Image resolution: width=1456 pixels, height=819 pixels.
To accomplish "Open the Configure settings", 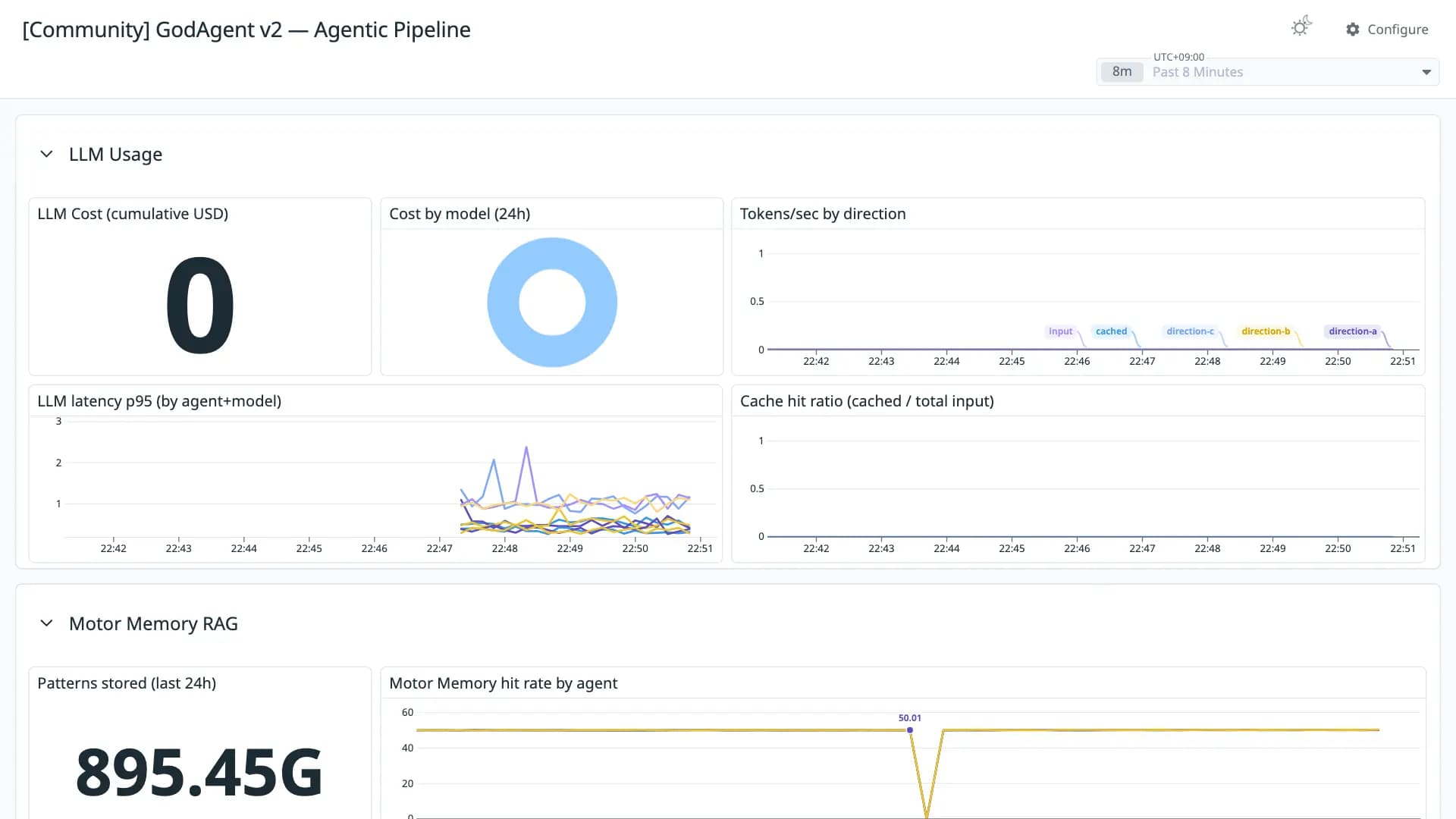I will click(x=1387, y=30).
